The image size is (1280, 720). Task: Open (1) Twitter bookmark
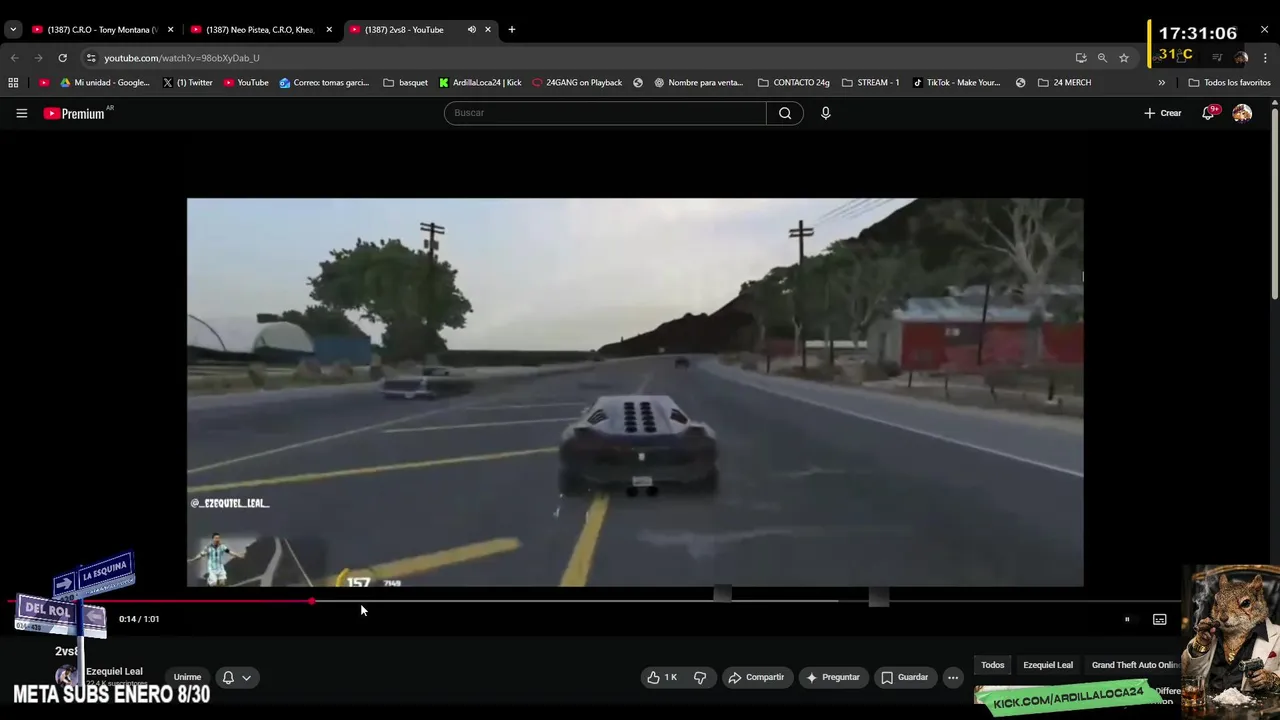click(187, 83)
